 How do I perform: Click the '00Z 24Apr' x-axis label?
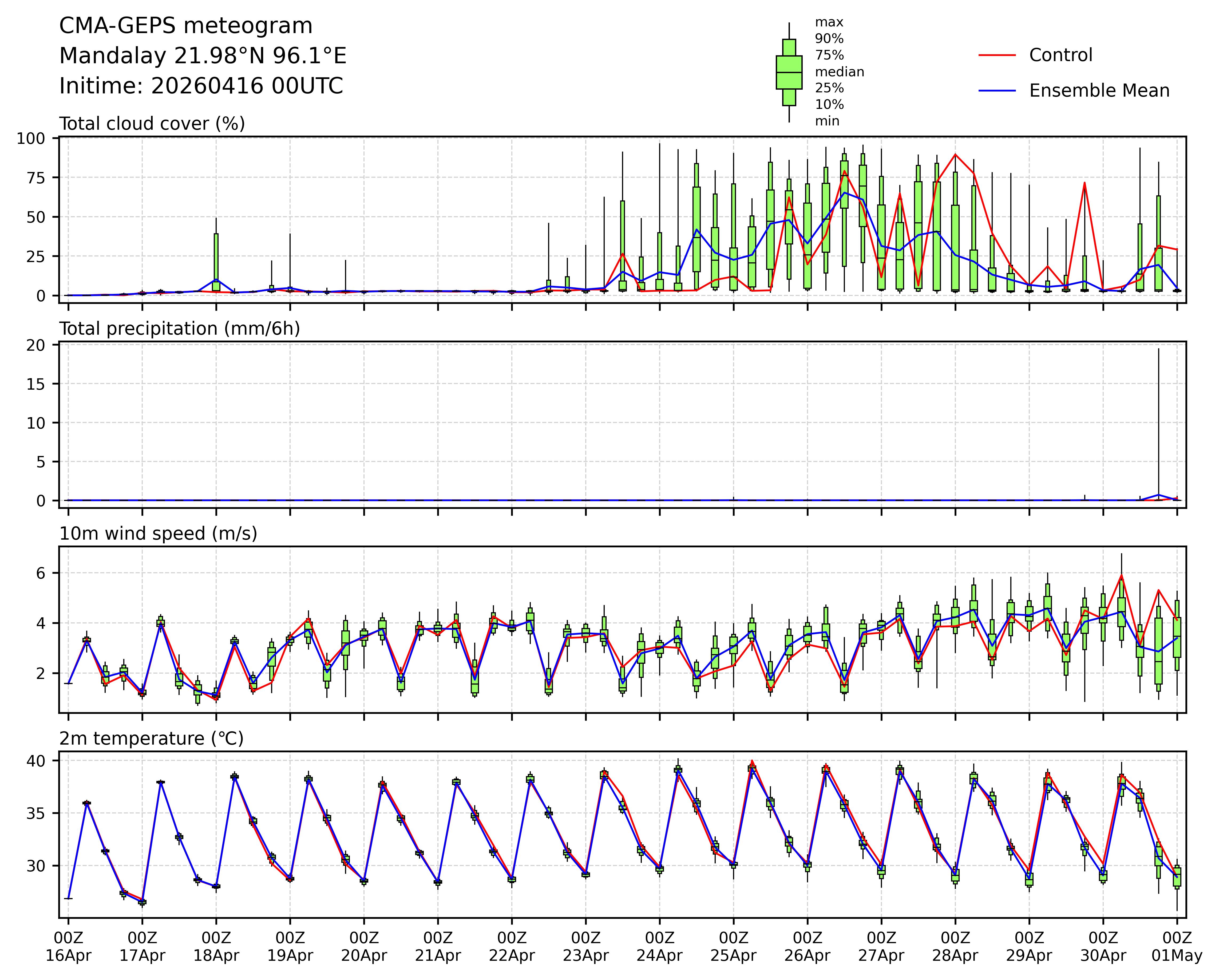click(659, 947)
